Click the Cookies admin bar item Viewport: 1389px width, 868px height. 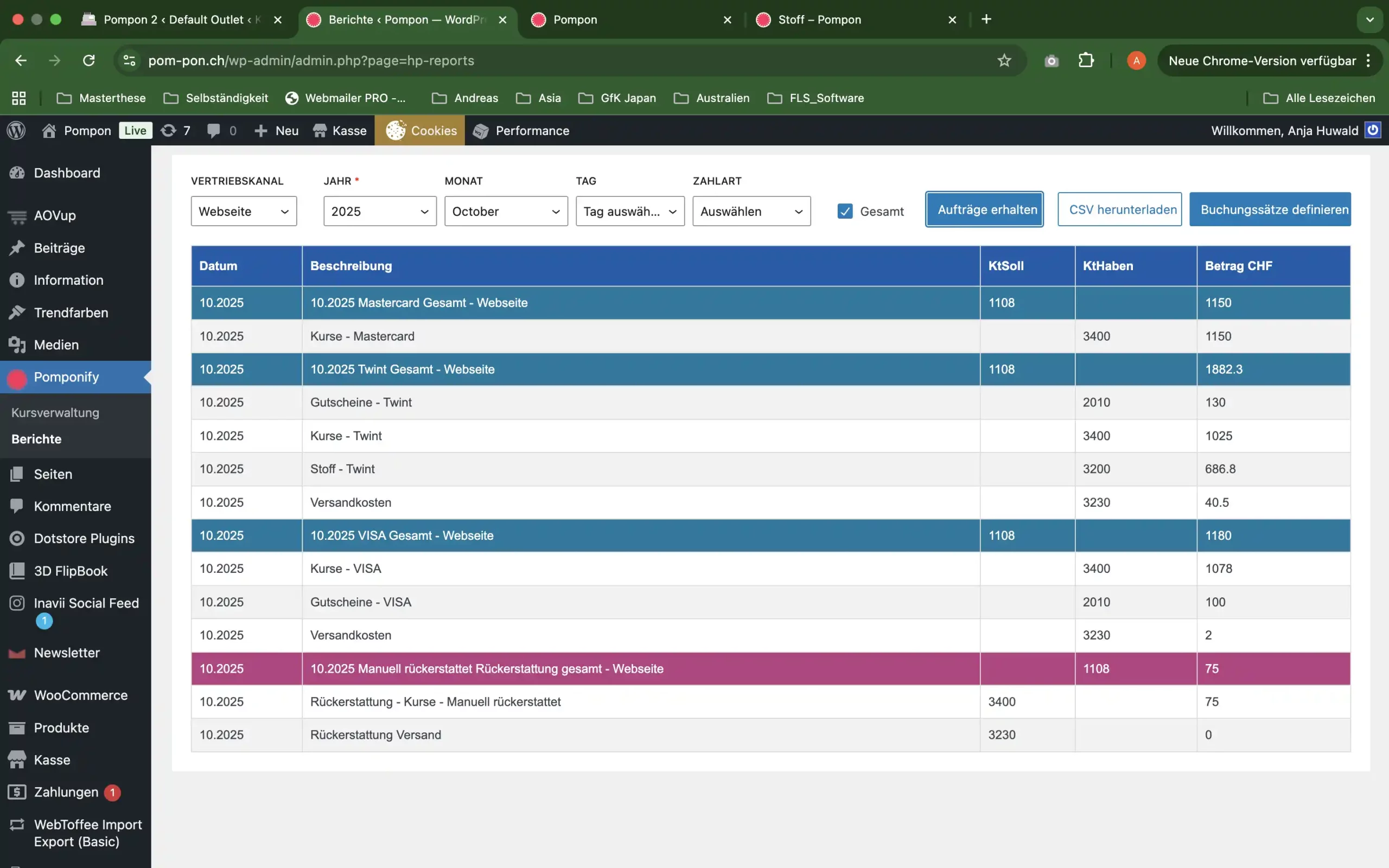point(420,130)
